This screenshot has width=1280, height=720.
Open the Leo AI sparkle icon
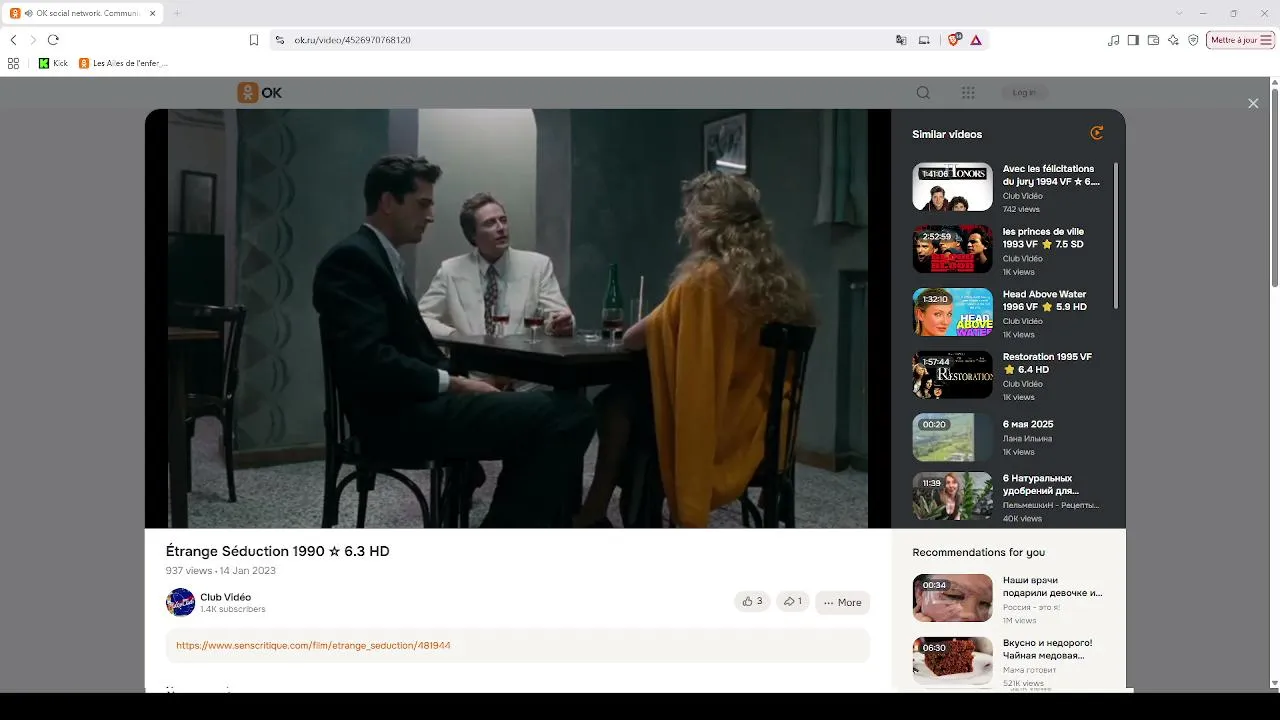pyautogui.click(x=1173, y=40)
